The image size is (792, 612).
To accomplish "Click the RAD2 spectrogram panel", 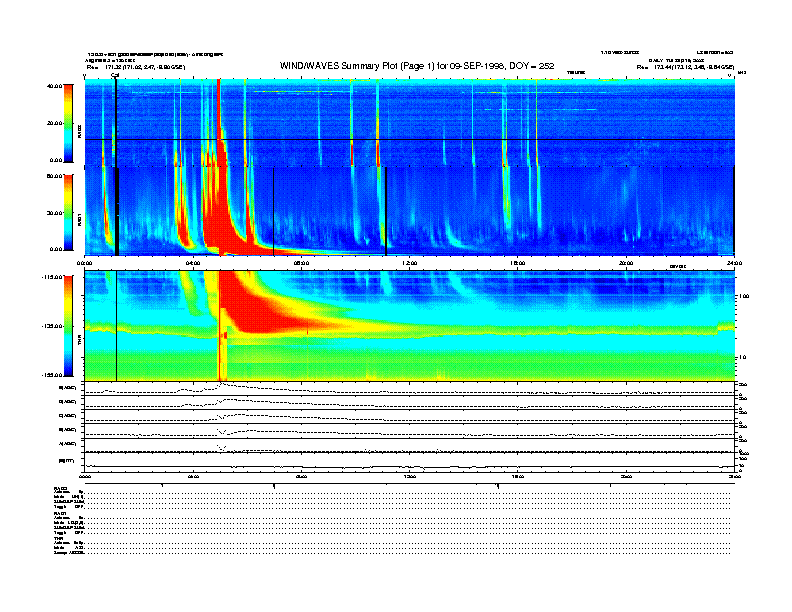I will [x=409, y=123].
